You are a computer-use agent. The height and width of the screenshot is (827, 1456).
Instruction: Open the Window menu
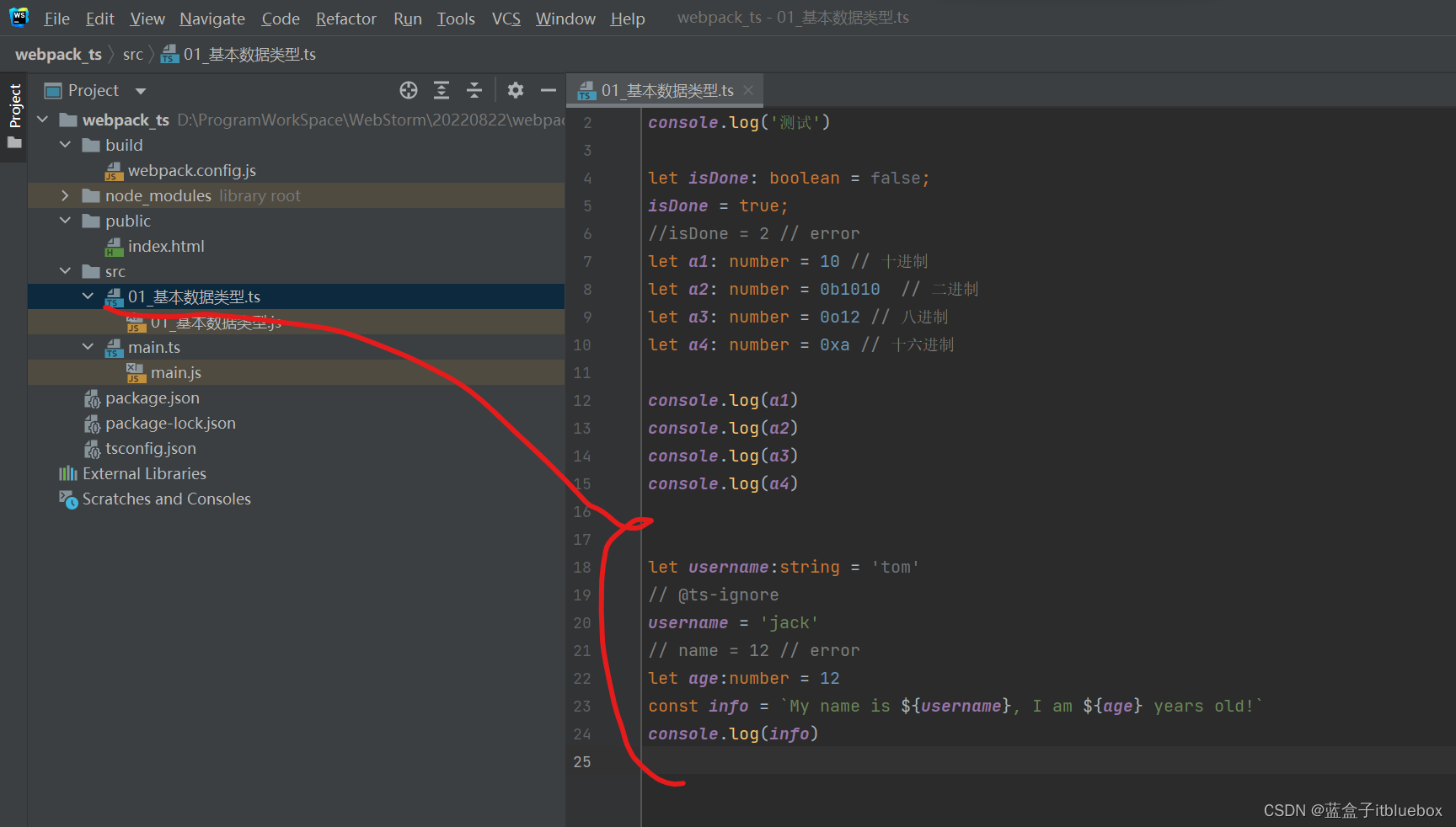[x=565, y=19]
